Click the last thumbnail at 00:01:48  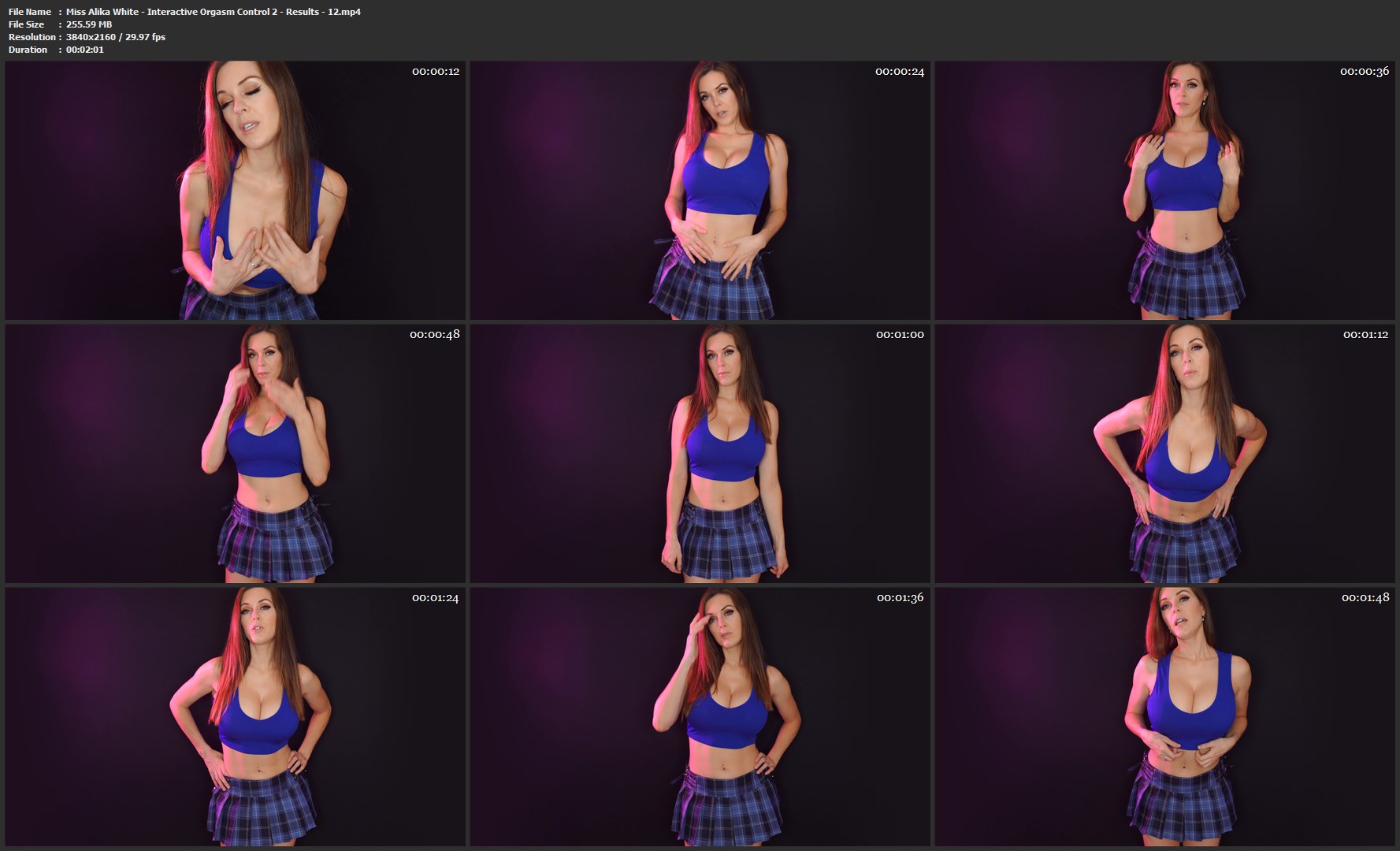tap(1164, 716)
